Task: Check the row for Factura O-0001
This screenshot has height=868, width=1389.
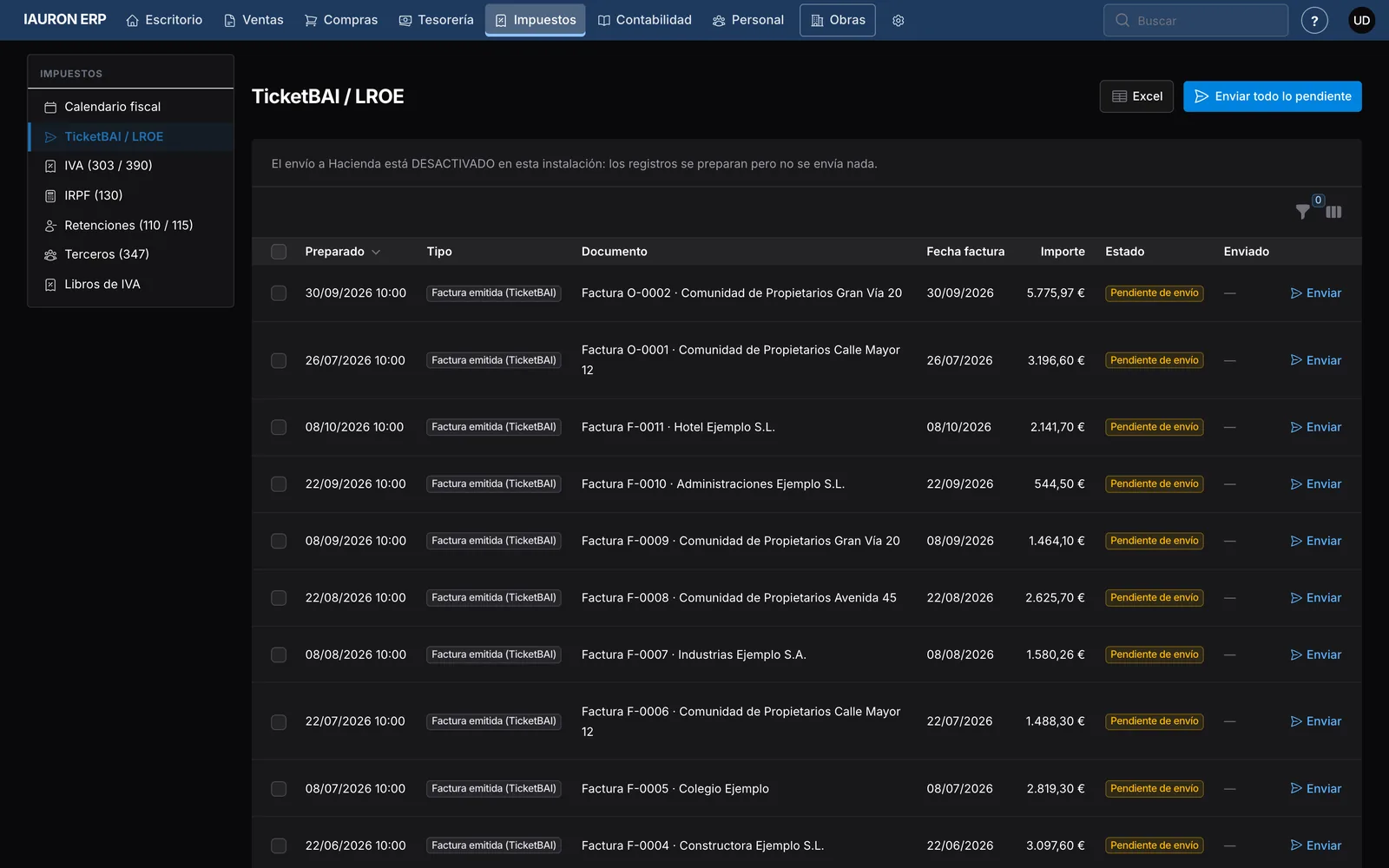Action: 279,360
